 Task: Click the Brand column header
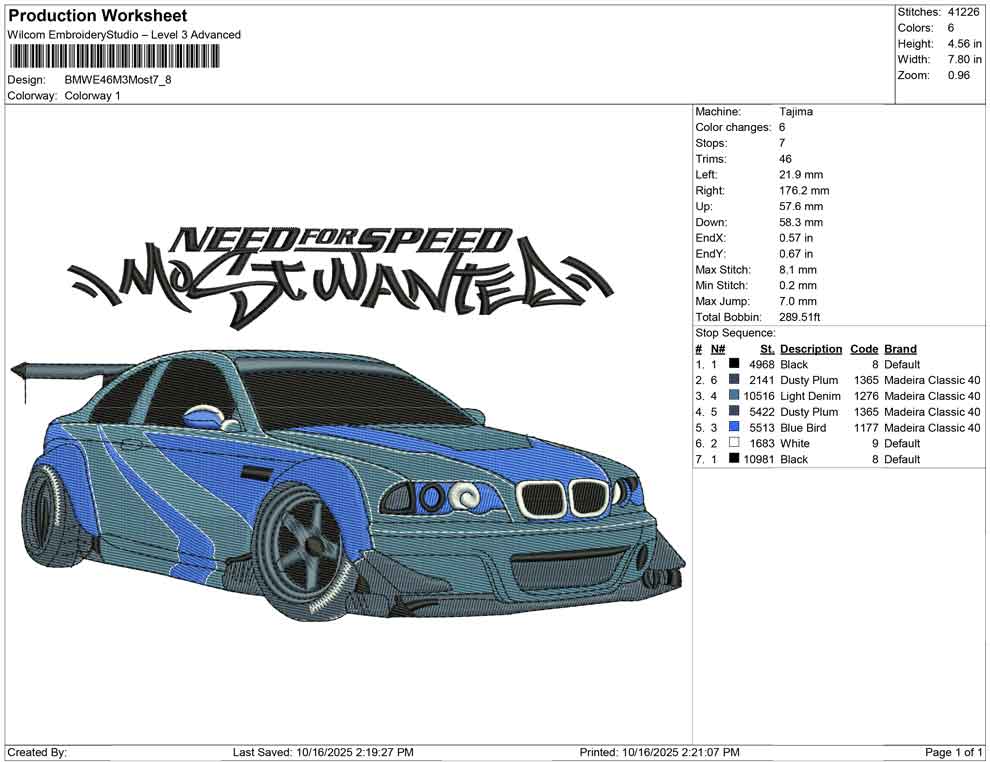coord(900,348)
